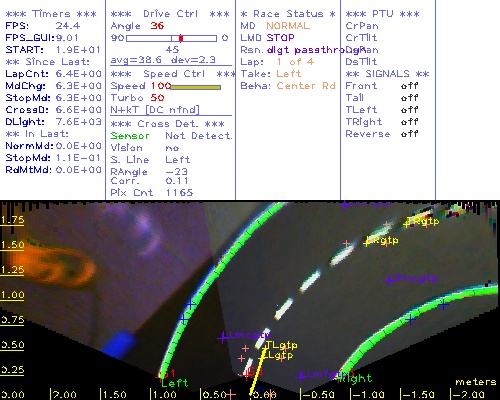Click the Sensor Not Detect. status row

click(171, 136)
